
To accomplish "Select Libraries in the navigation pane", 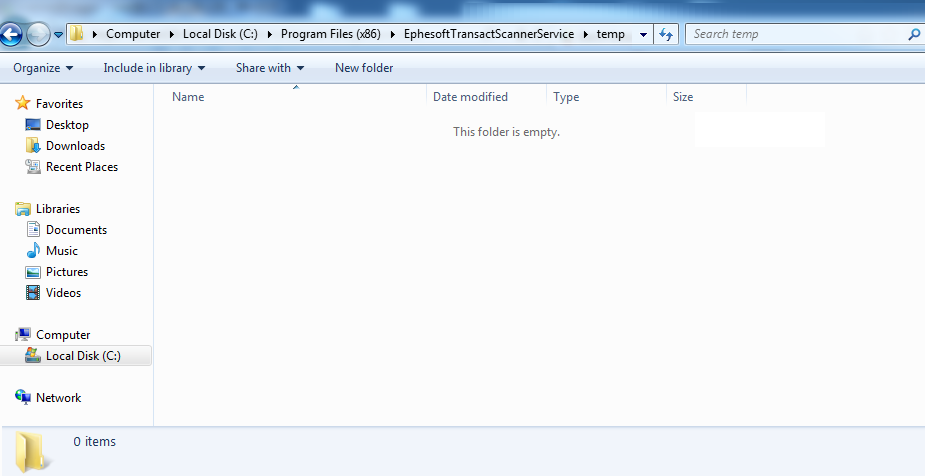I will 58,209.
